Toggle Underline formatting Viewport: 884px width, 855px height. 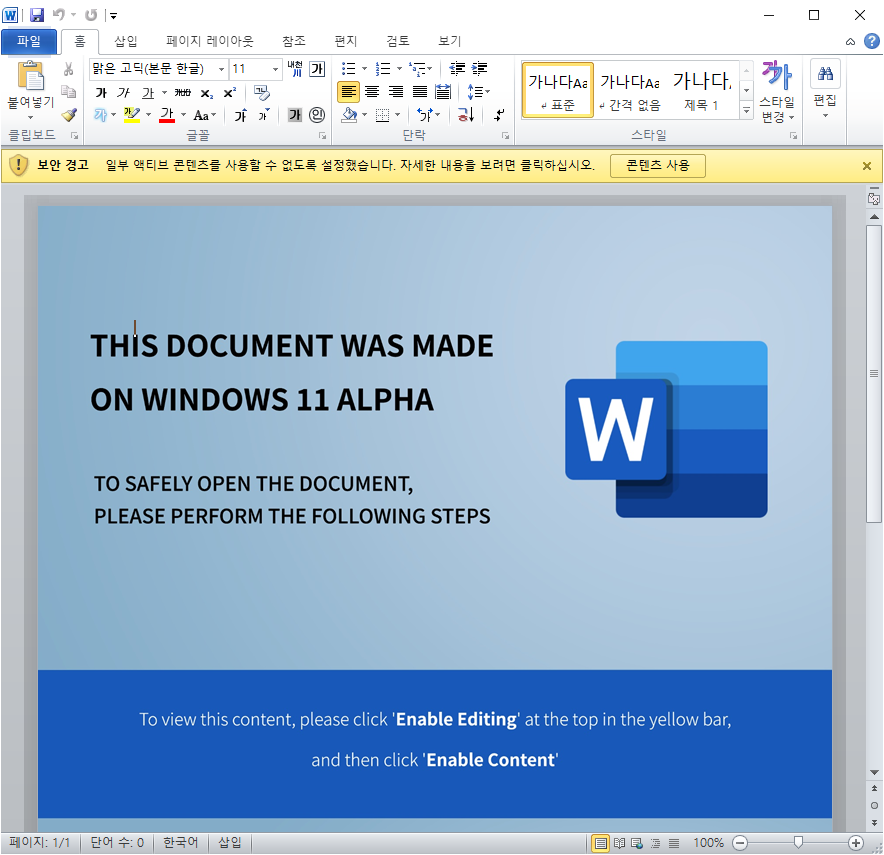148,92
